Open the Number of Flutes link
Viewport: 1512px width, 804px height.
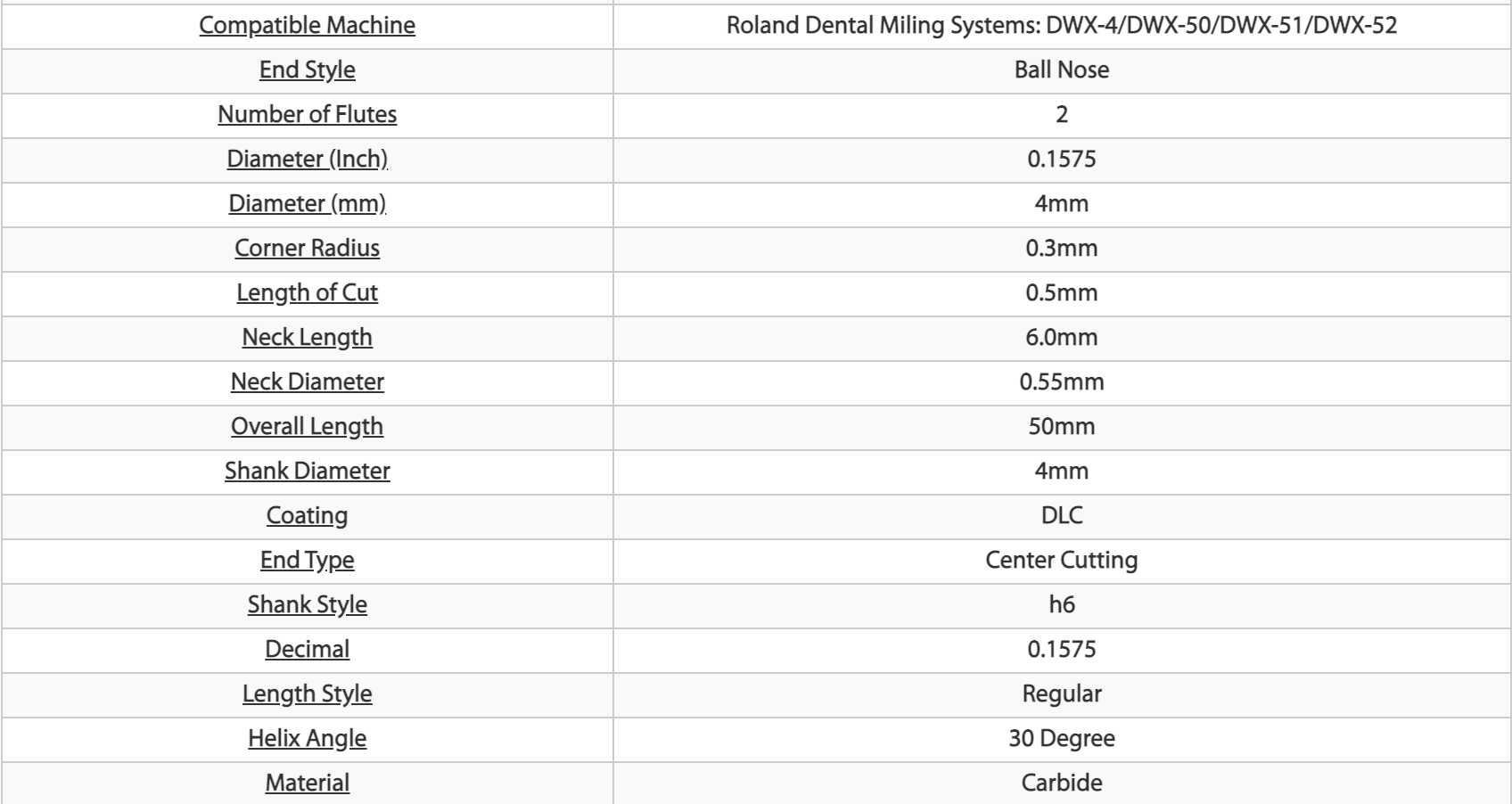tap(307, 114)
